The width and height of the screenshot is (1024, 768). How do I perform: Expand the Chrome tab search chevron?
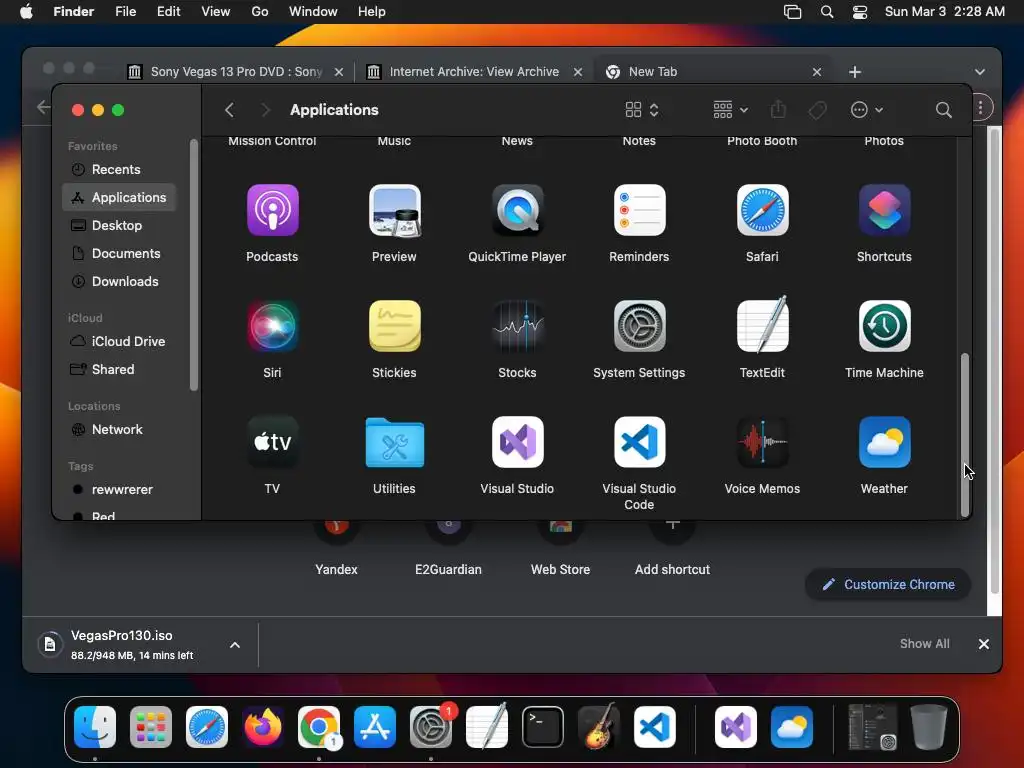coord(980,72)
